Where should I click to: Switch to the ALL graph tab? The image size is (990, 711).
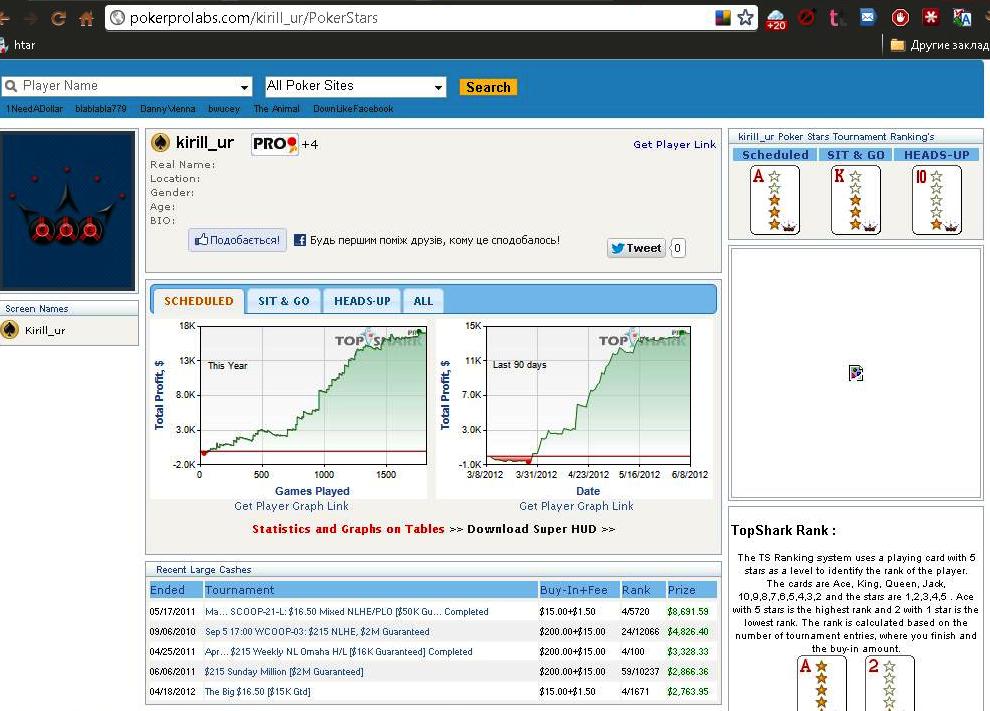pos(423,301)
